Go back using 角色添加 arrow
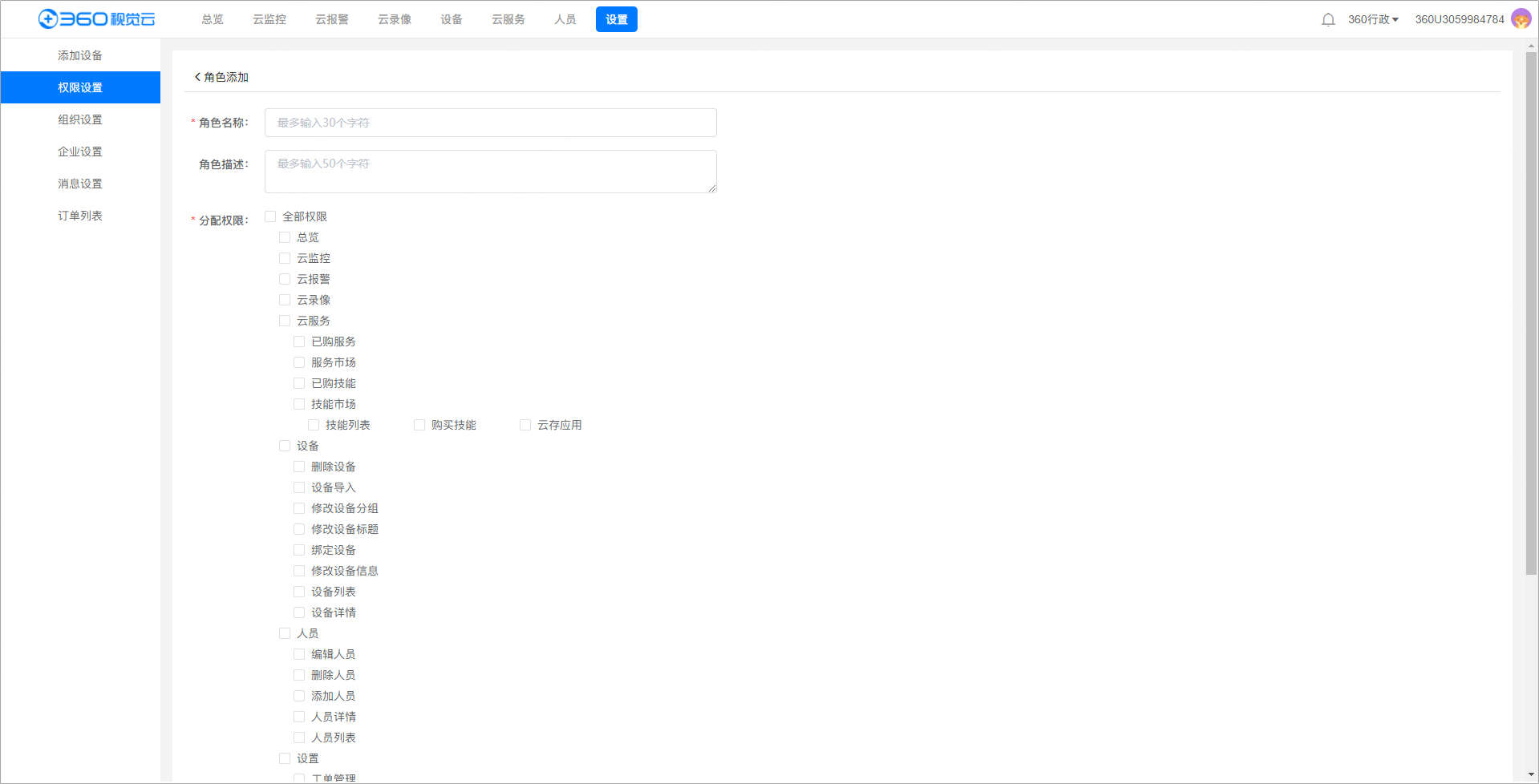 tap(198, 77)
